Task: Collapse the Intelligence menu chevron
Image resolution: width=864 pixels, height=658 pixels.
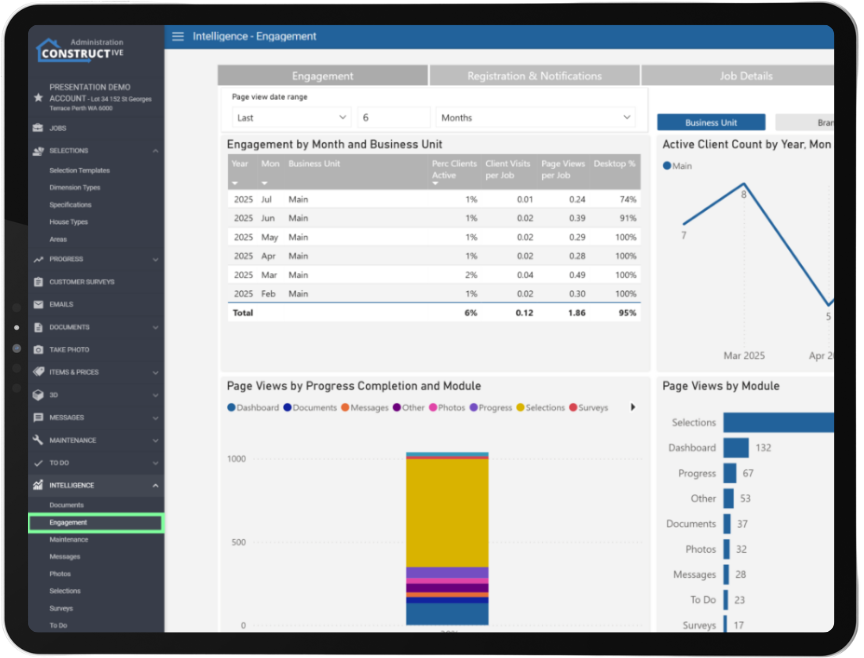Action: pos(155,486)
